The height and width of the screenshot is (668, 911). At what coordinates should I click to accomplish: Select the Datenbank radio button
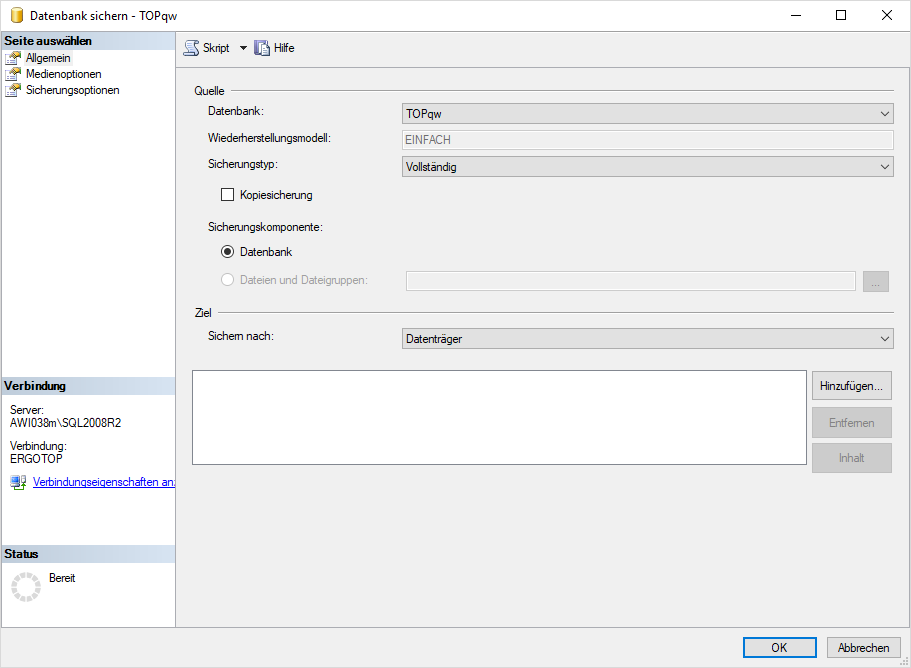(227, 252)
